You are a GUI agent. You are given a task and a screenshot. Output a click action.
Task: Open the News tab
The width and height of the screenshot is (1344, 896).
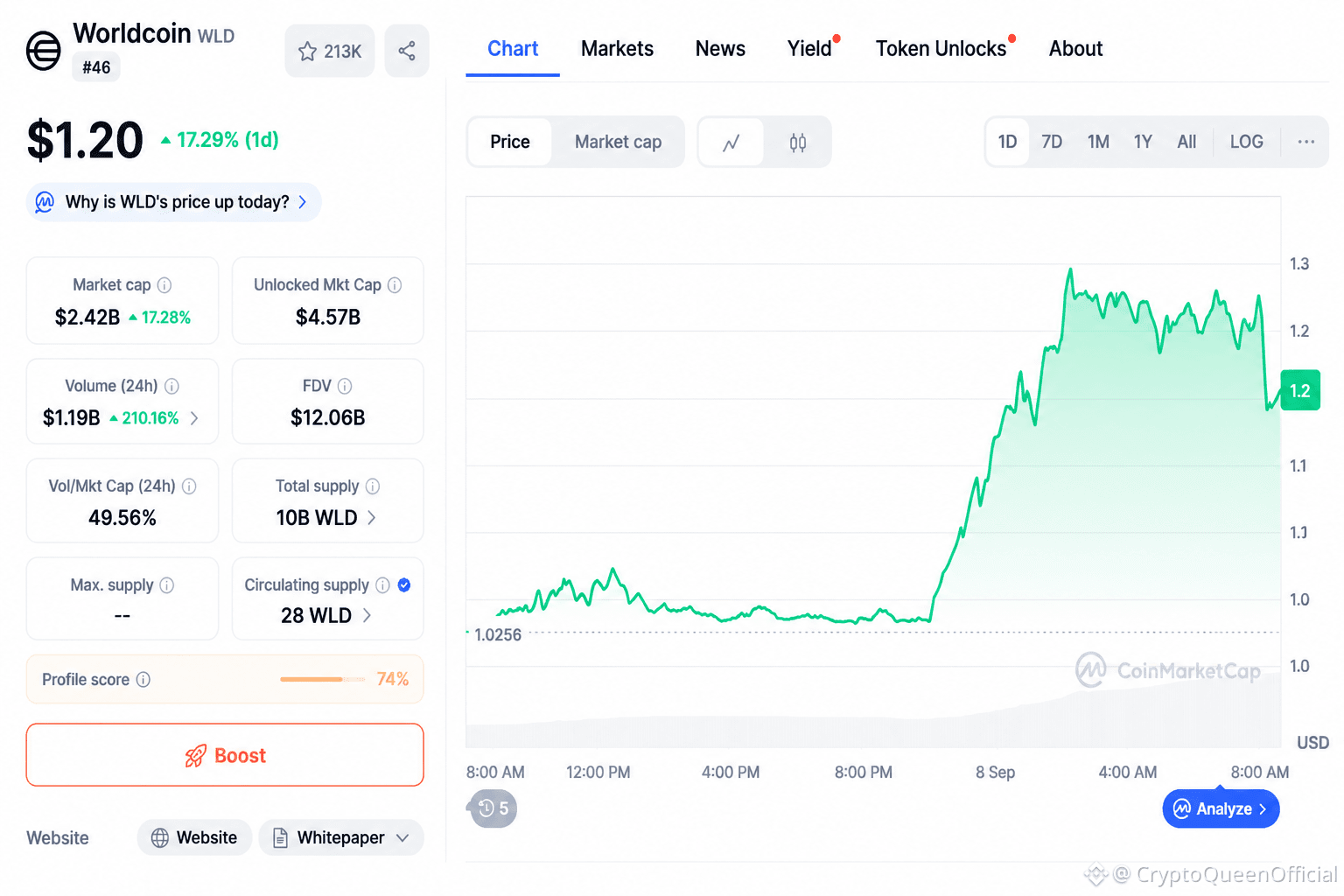tap(720, 49)
